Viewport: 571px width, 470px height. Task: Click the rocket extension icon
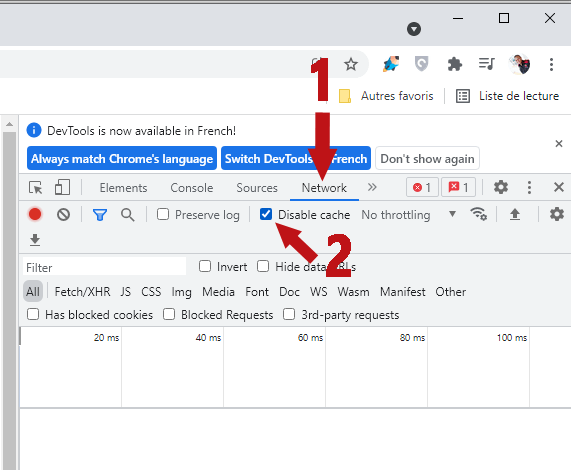tap(391, 64)
